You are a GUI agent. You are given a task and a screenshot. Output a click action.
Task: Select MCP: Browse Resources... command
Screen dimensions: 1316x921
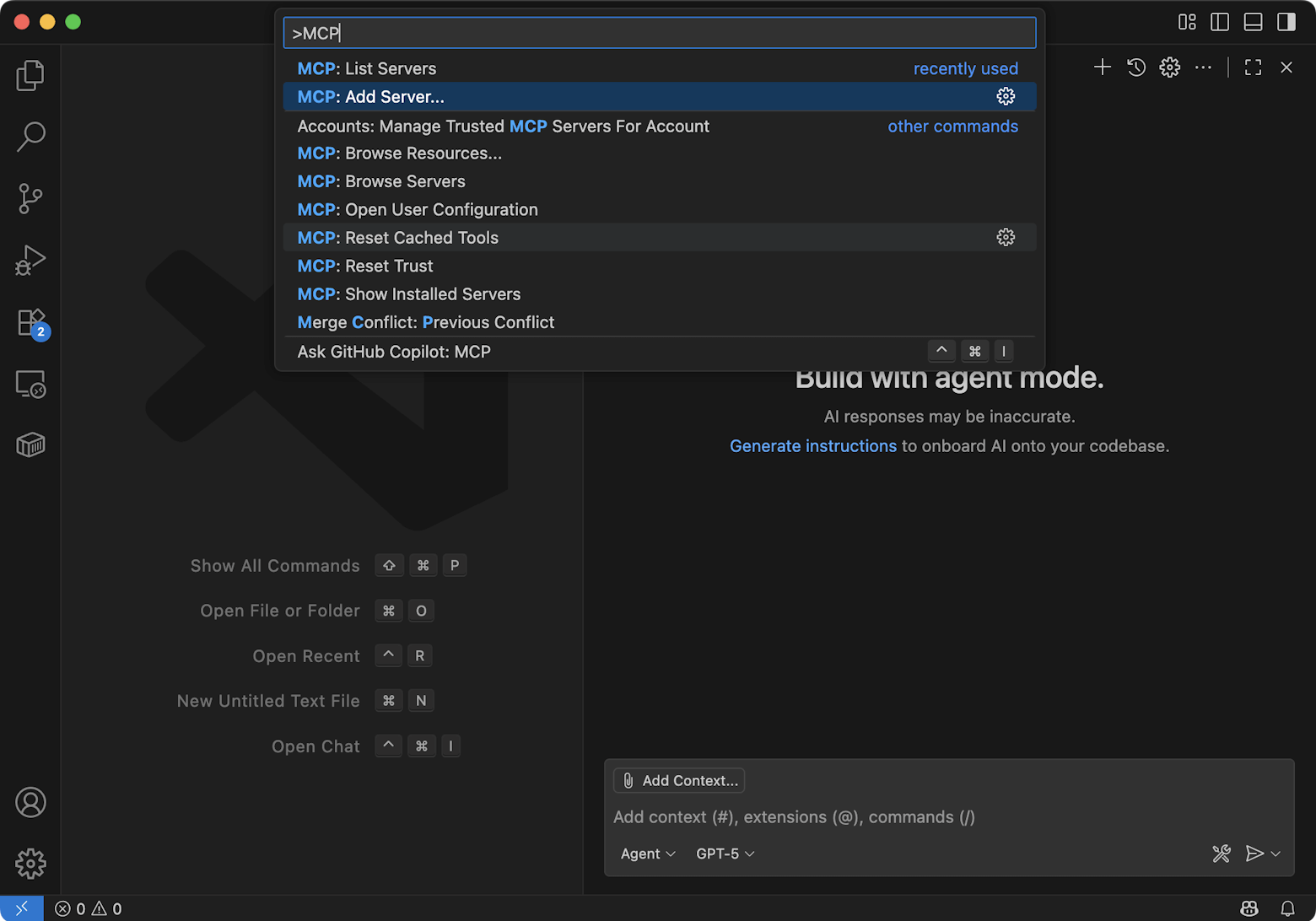click(660, 153)
